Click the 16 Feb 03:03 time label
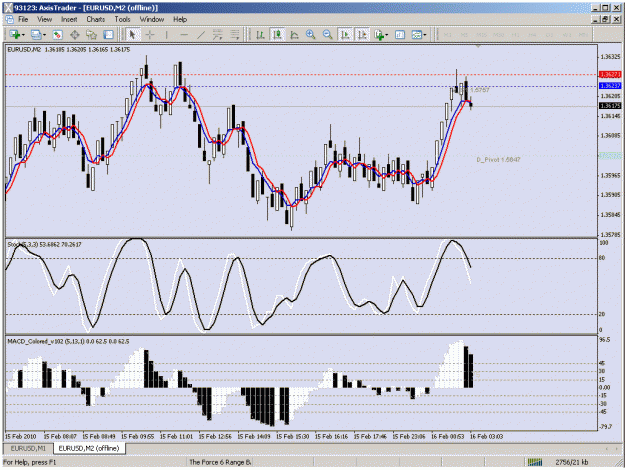 coord(486,437)
